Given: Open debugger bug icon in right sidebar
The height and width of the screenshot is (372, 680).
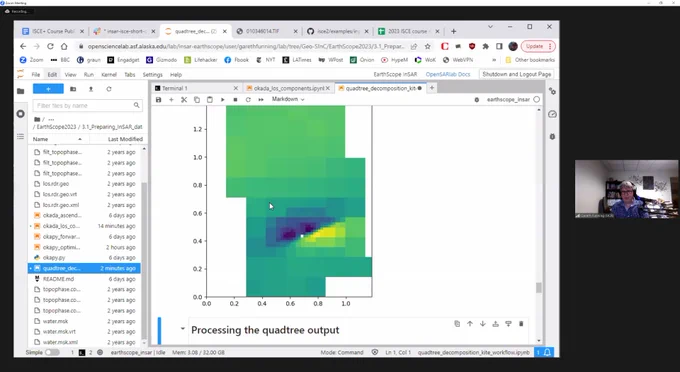Looking at the screenshot, I should click(x=552, y=136).
